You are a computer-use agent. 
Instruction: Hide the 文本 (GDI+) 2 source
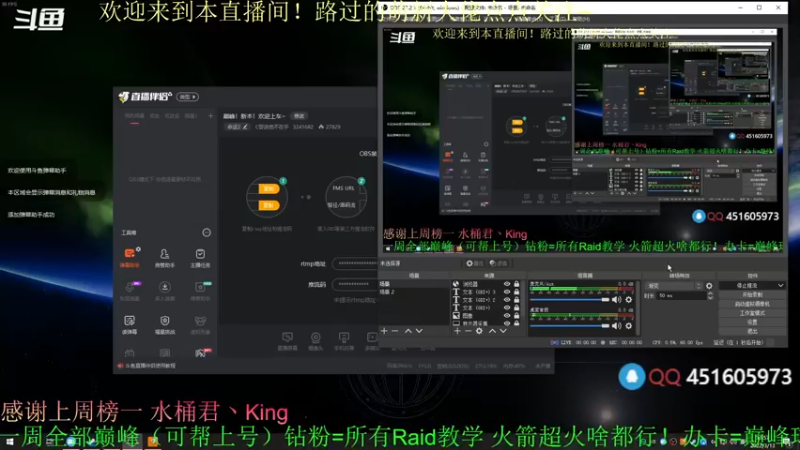[507, 299]
